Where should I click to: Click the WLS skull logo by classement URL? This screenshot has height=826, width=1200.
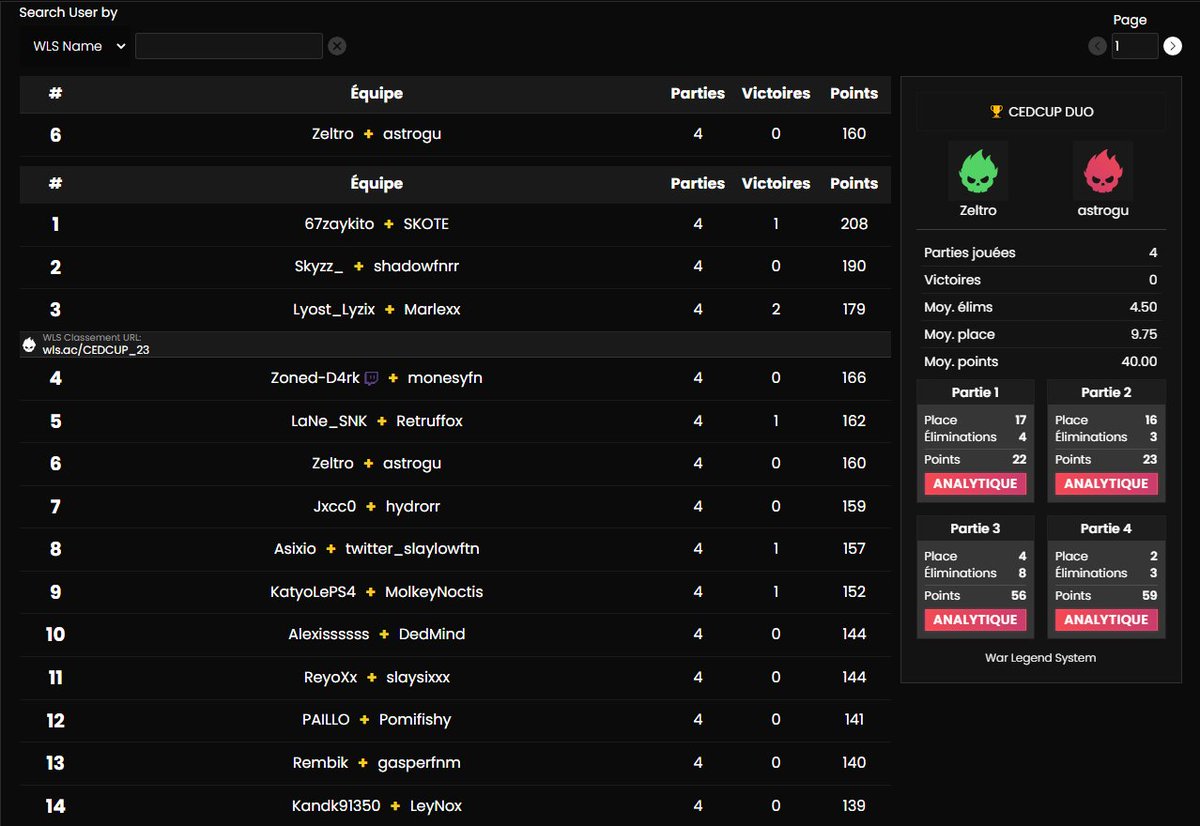(x=29, y=345)
